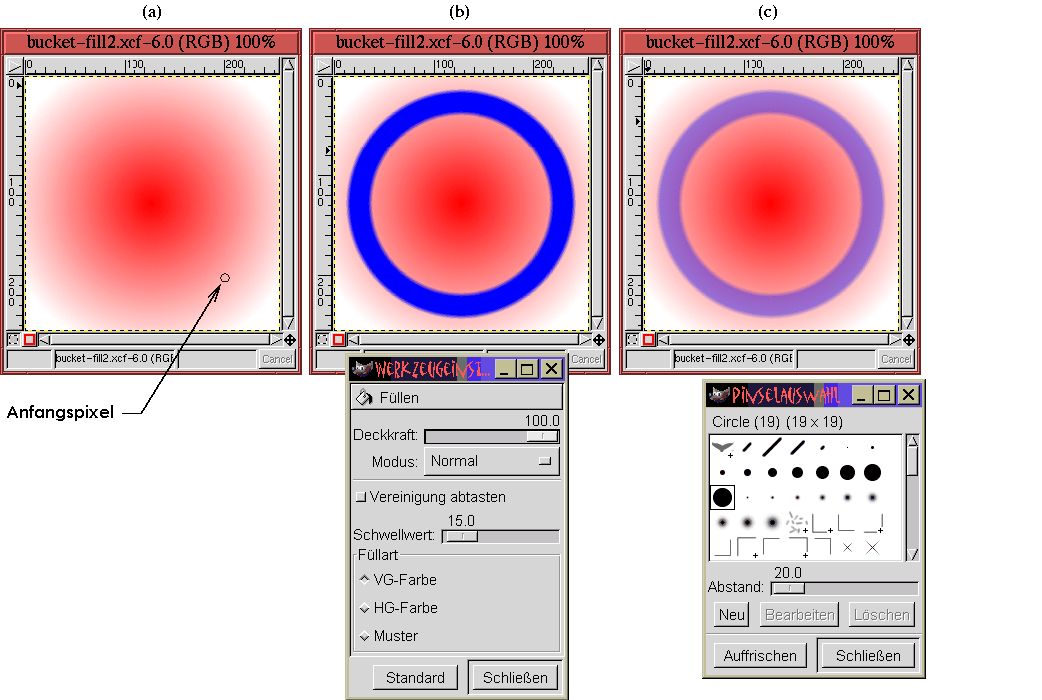Enable the Vereinigung abtasten checkbox
This screenshot has width=1042, height=700.
361,497
